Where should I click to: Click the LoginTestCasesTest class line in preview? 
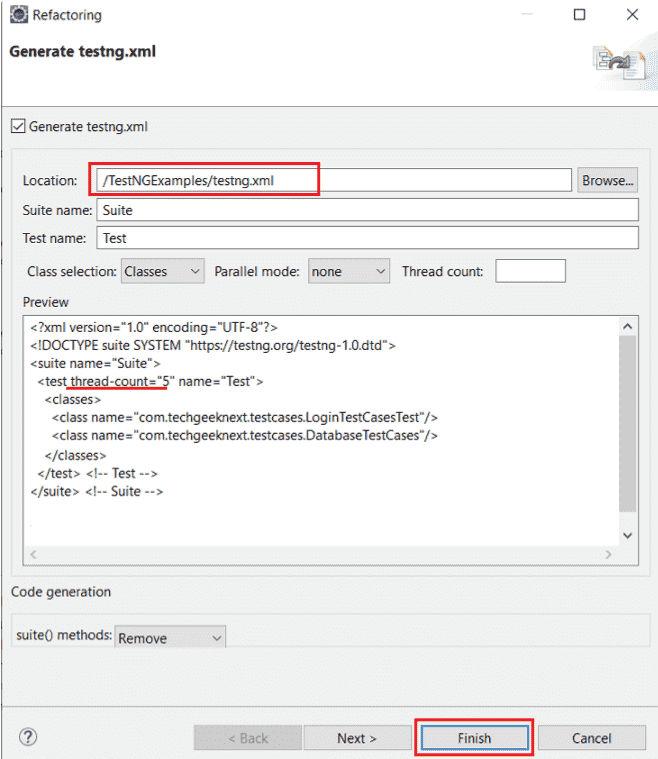pyautogui.click(x=245, y=417)
